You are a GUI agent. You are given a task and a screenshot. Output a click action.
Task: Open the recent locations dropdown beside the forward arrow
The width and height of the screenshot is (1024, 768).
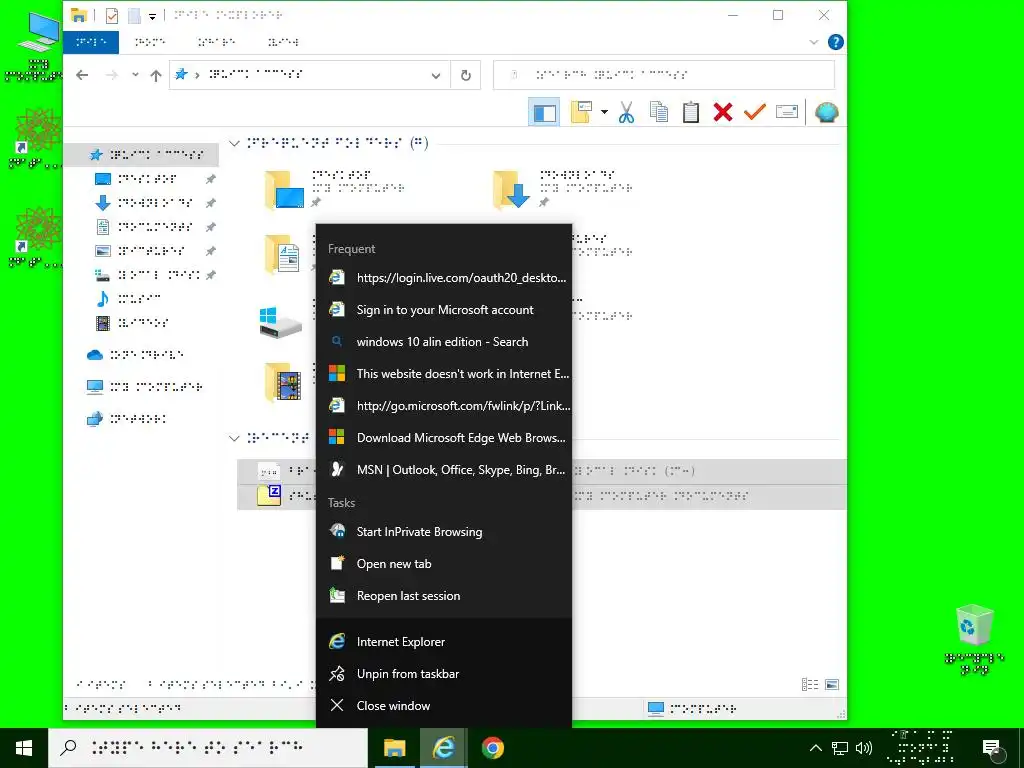[x=135, y=75]
